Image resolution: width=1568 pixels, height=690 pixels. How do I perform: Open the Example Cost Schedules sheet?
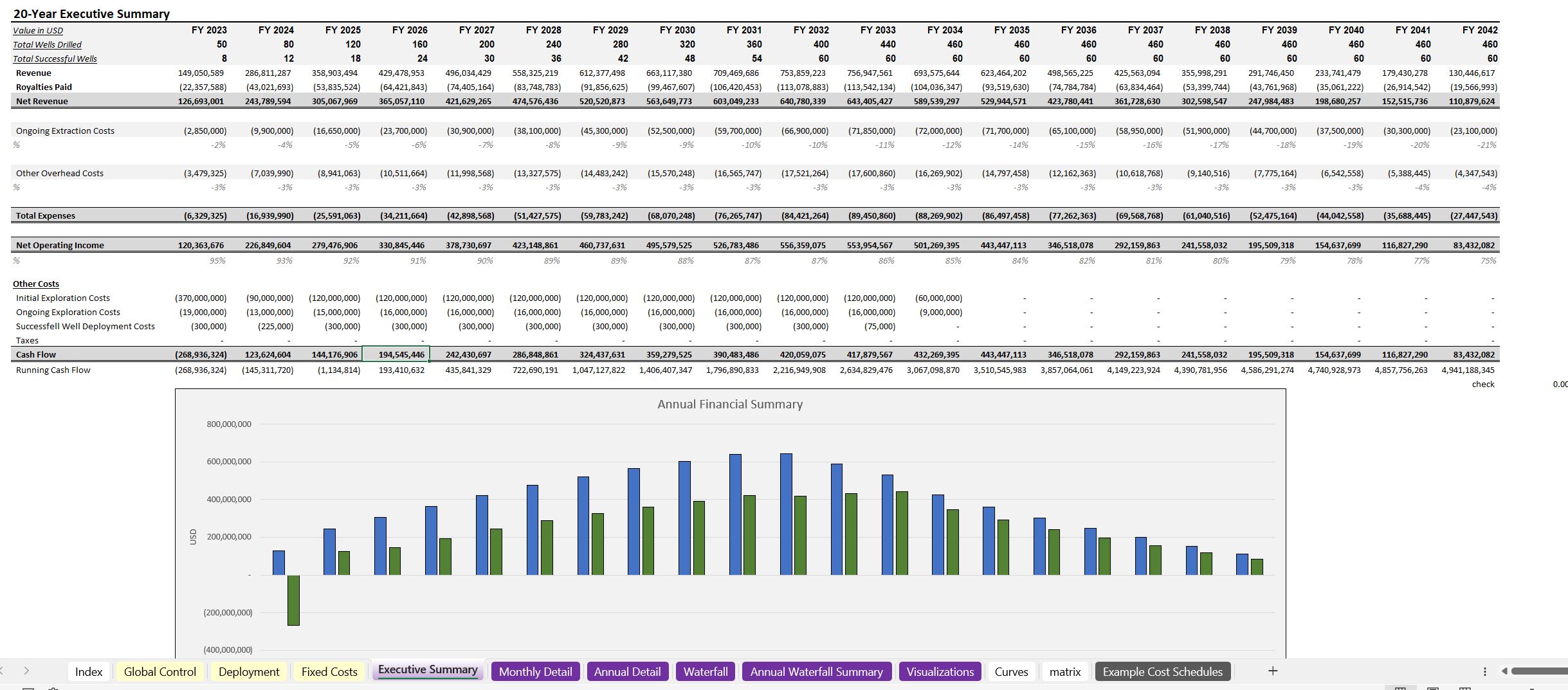click(x=1162, y=671)
